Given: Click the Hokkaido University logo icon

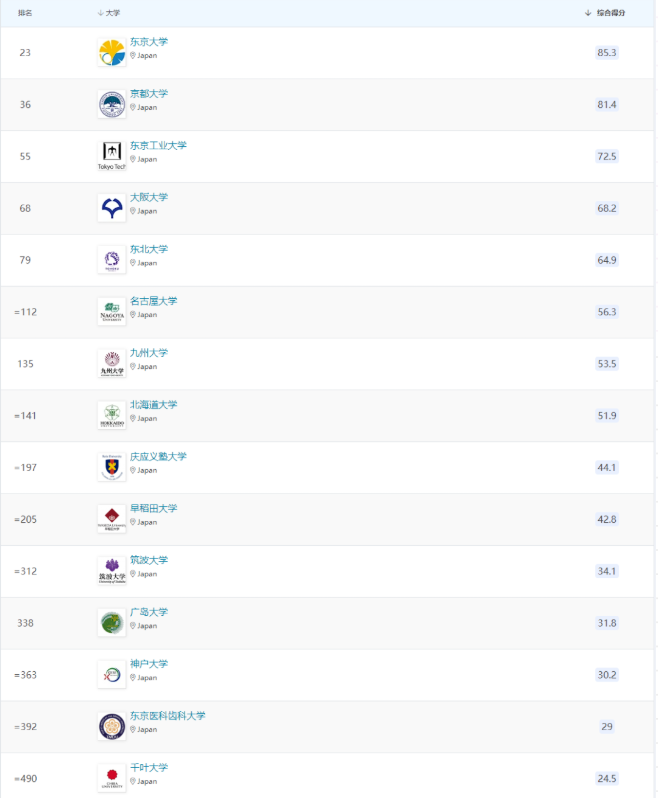Looking at the screenshot, I should (x=112, y=415).
